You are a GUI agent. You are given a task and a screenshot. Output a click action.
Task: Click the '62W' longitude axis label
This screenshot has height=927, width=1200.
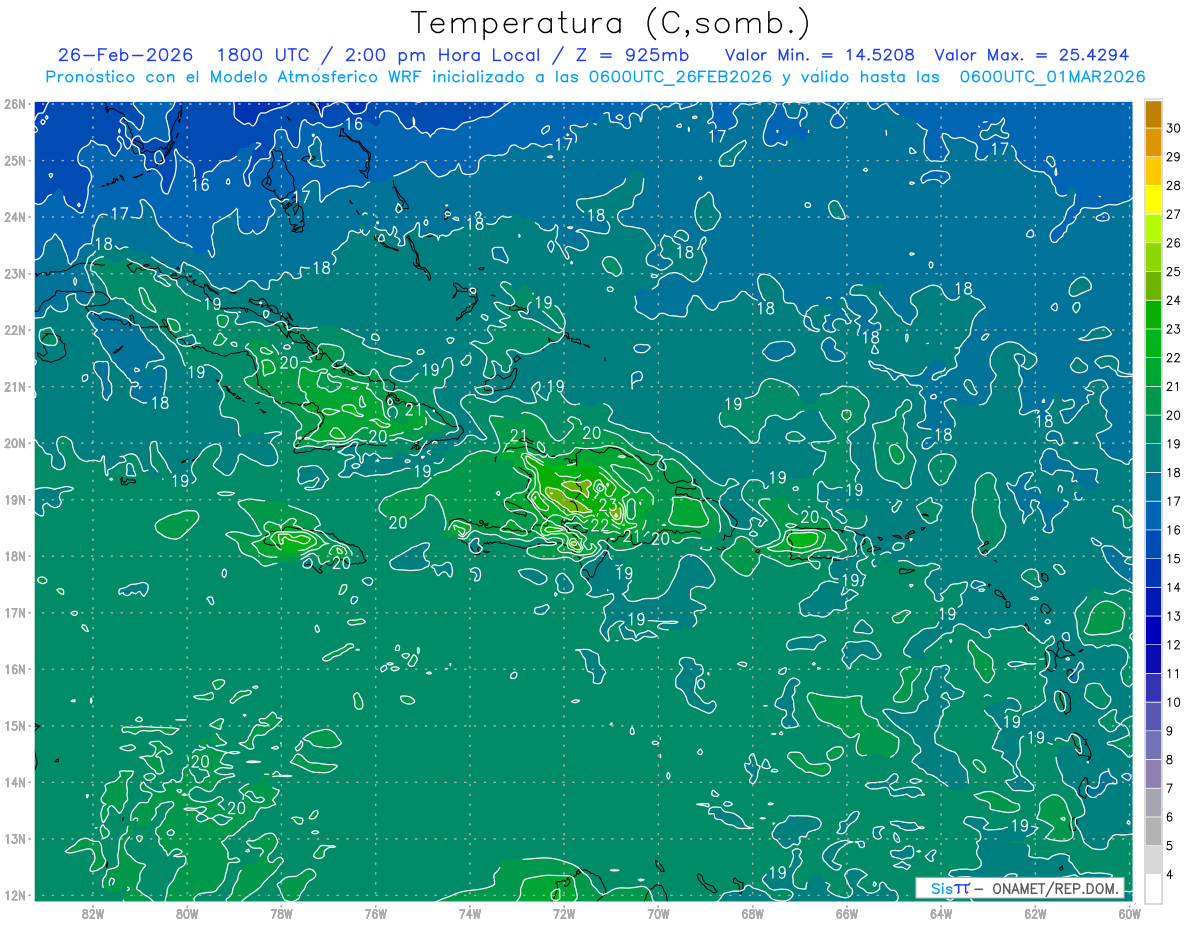pyautogui.click(x=1035, y=913)
